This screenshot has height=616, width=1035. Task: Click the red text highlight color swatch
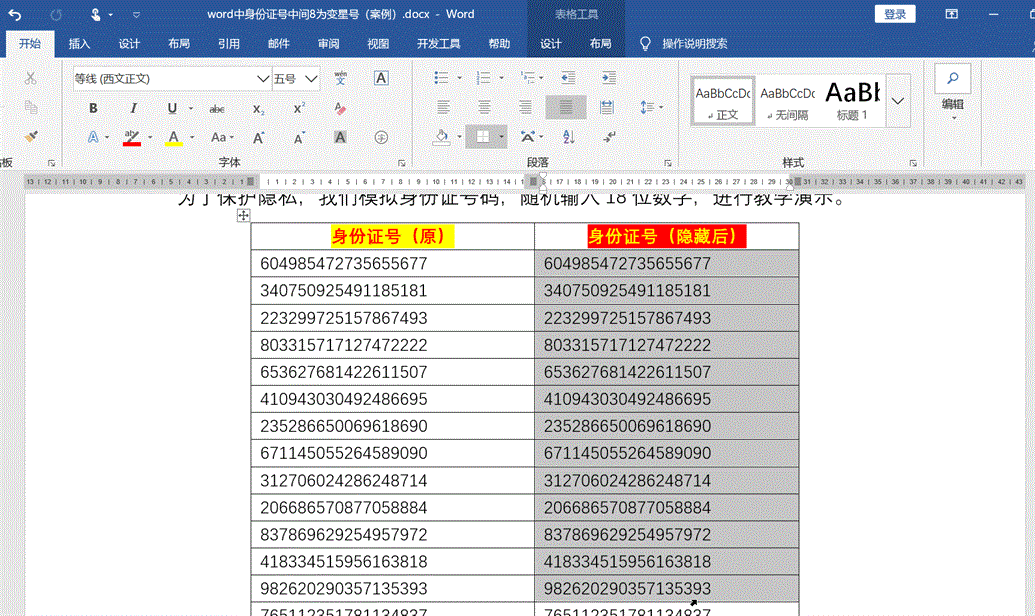point(132,138)
